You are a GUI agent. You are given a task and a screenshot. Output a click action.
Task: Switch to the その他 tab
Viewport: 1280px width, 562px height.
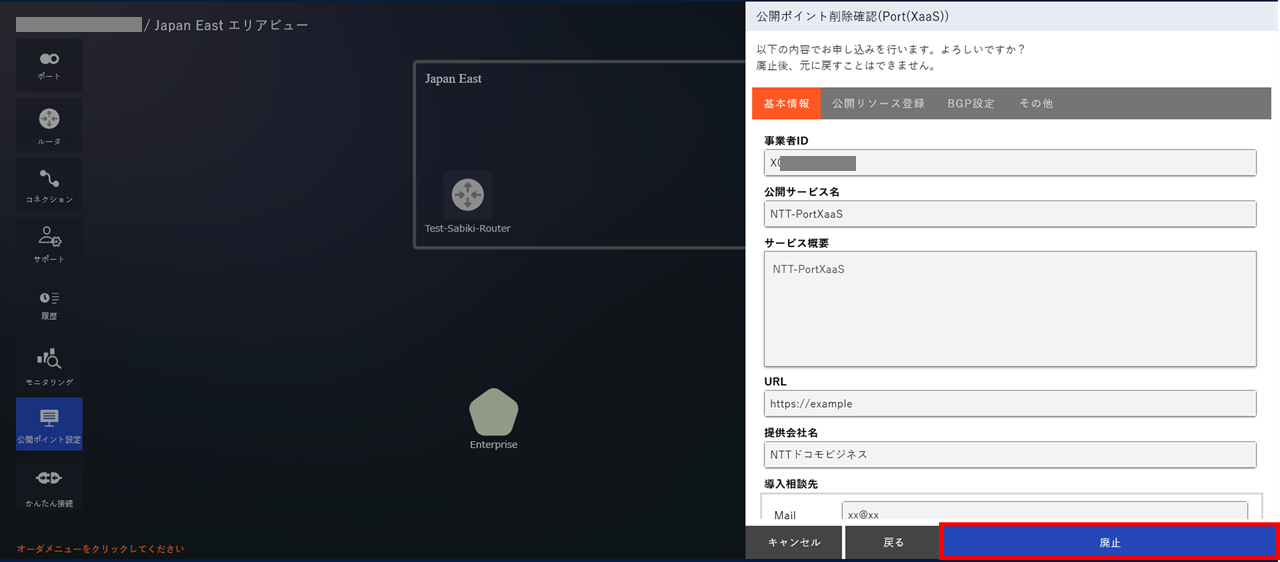1036,103
